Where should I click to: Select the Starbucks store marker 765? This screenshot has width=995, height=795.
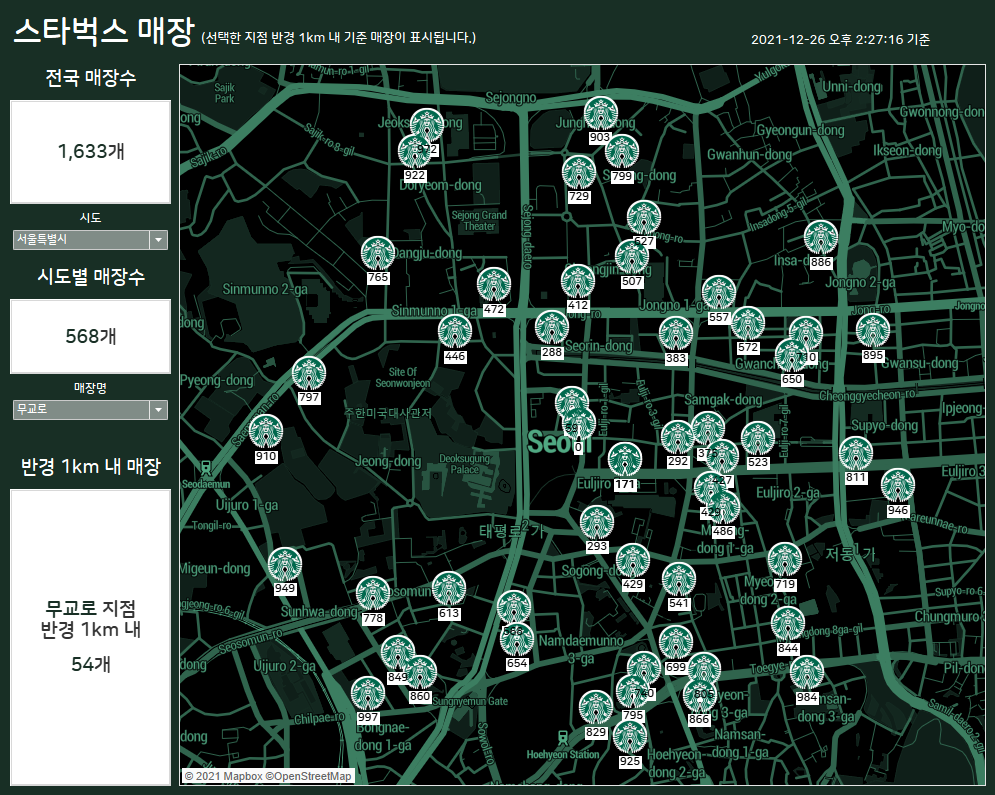click(x=377, y=254)
